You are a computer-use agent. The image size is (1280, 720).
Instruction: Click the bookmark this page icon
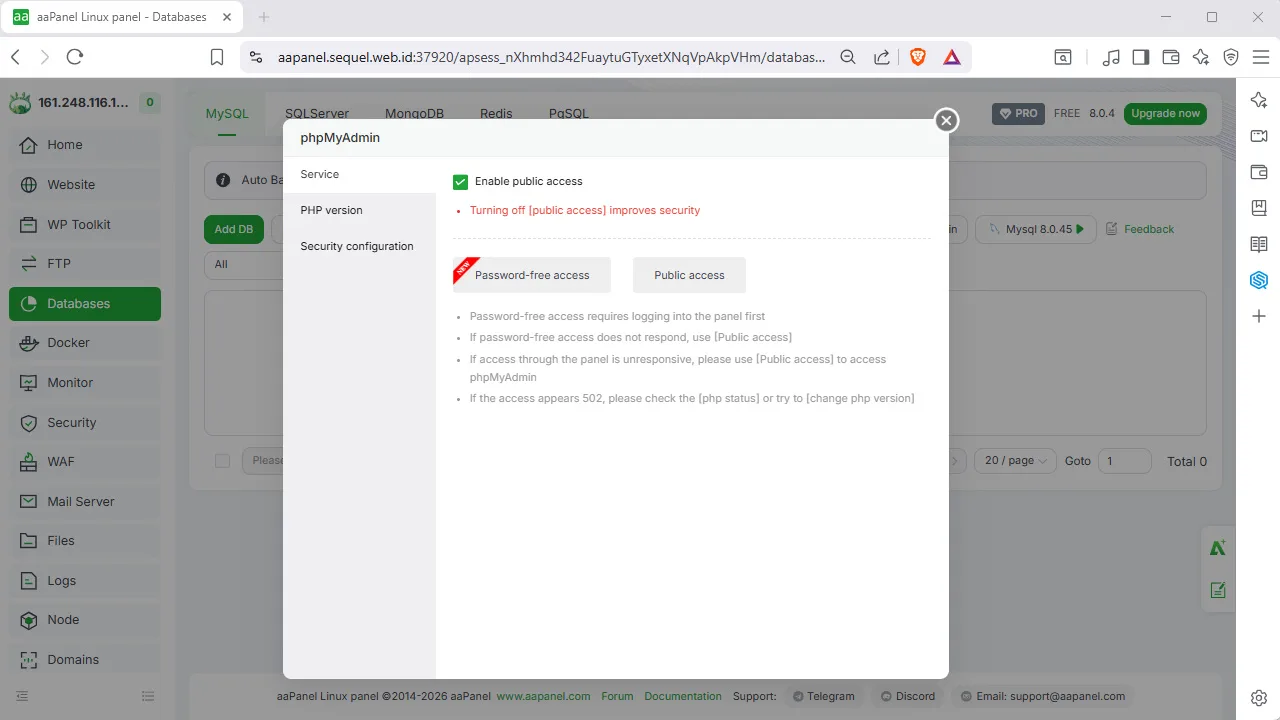click(x=217, y=57)
